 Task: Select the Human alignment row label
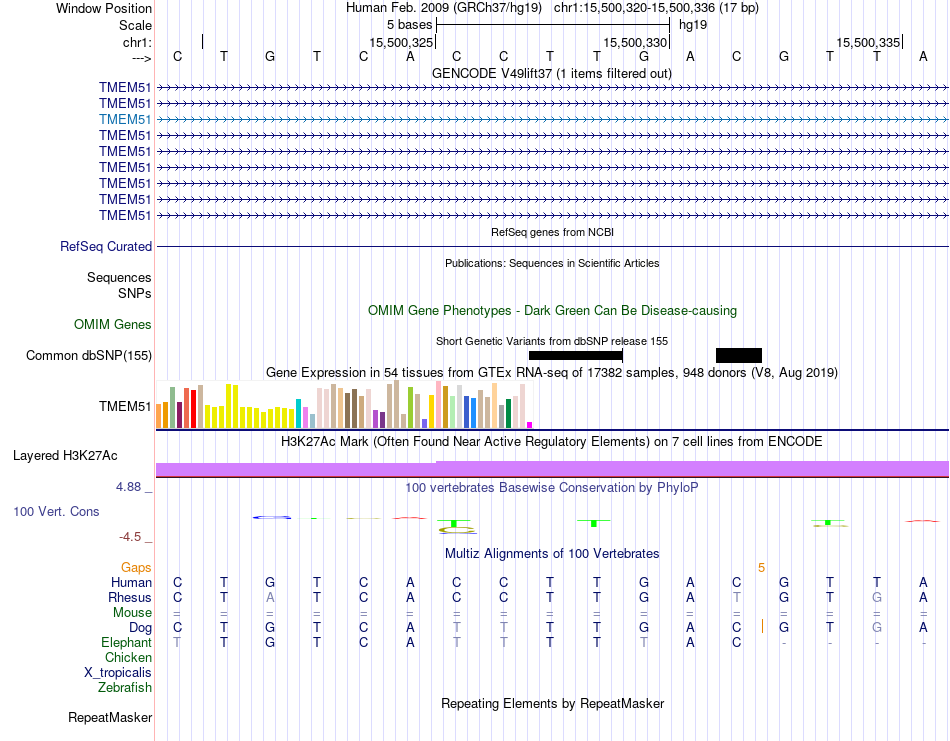(131, 582)
